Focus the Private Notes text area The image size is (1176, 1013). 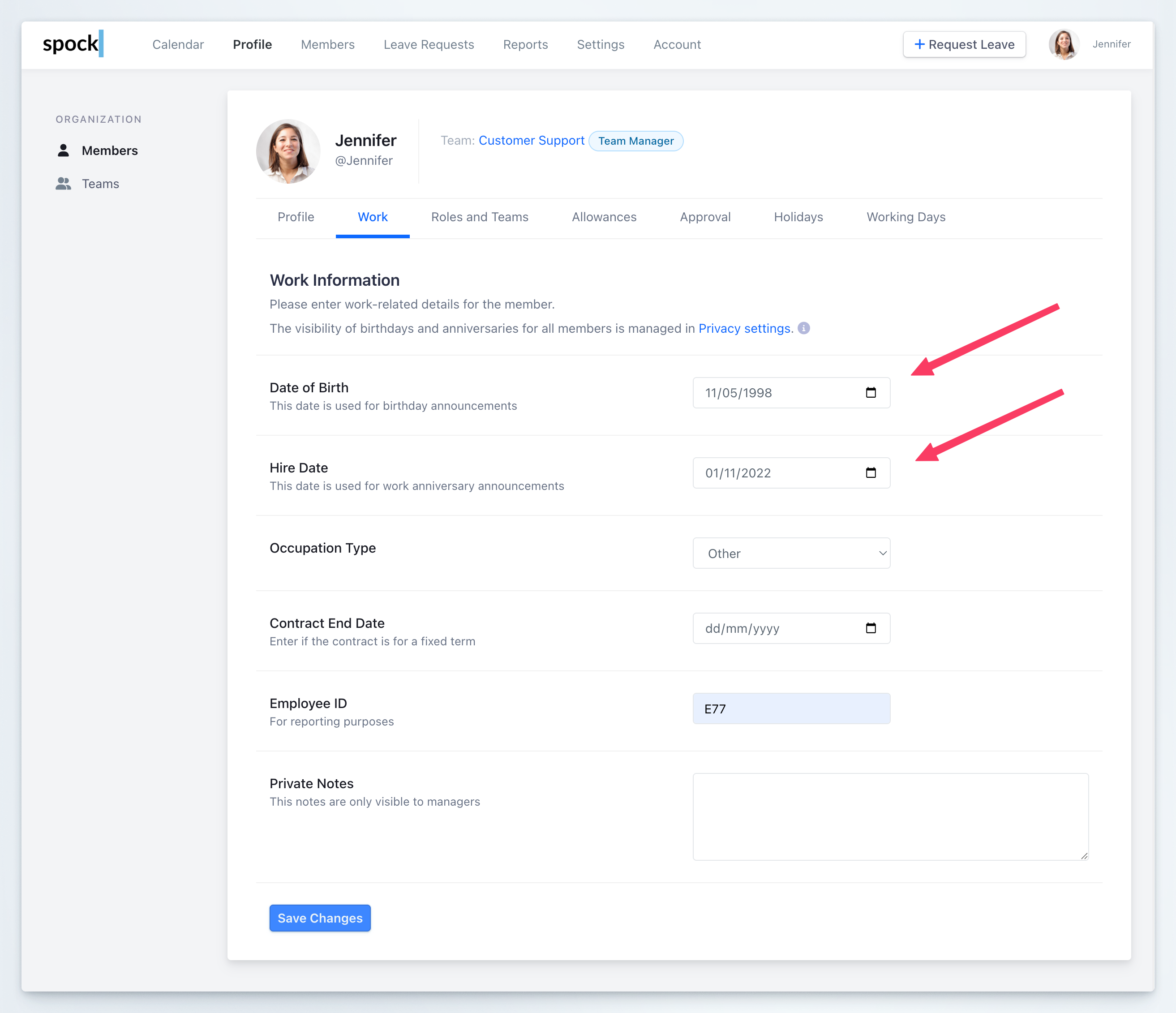[890, 816]
